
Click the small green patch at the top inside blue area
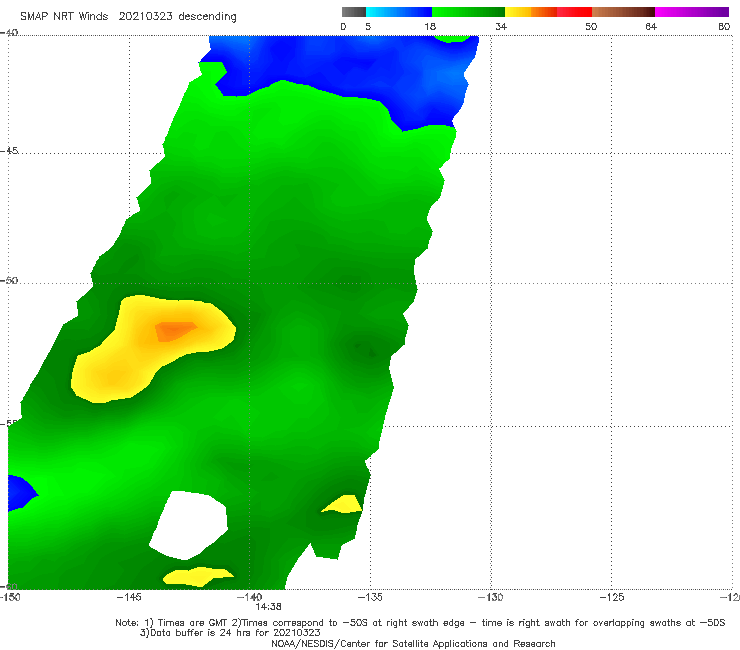pyautogui.click(x=452, y=39)
